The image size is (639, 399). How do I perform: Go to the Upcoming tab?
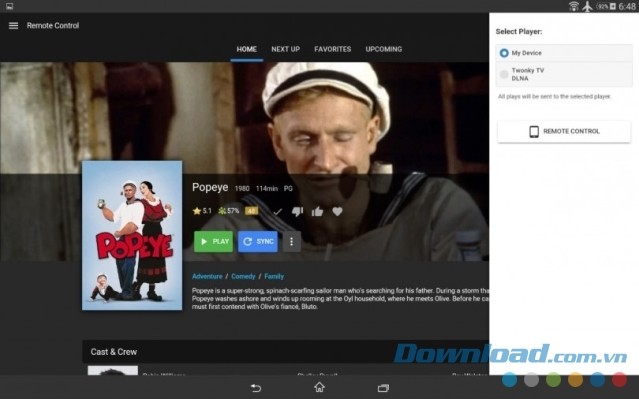[383, 49]
